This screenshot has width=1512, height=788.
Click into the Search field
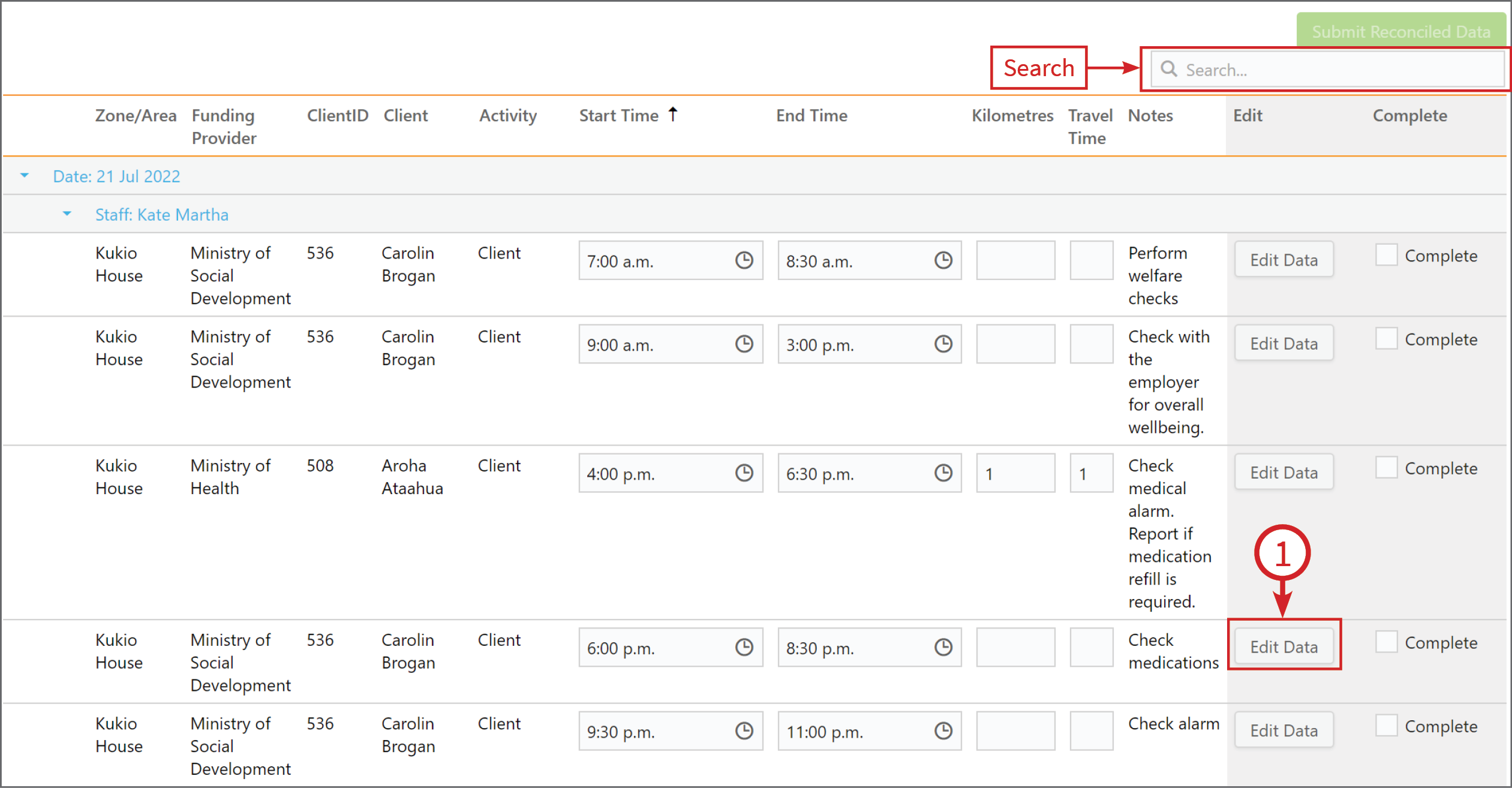(1327, 70)
